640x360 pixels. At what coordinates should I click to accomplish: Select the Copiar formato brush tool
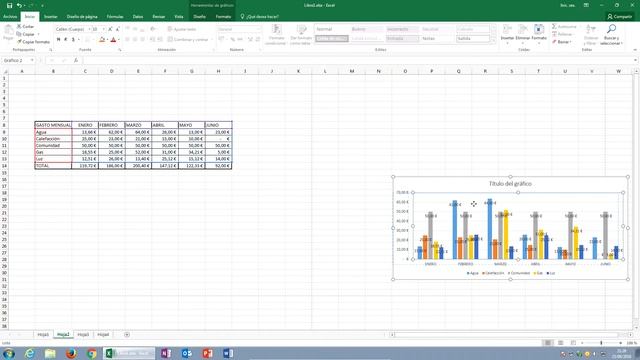pos(33,42)
